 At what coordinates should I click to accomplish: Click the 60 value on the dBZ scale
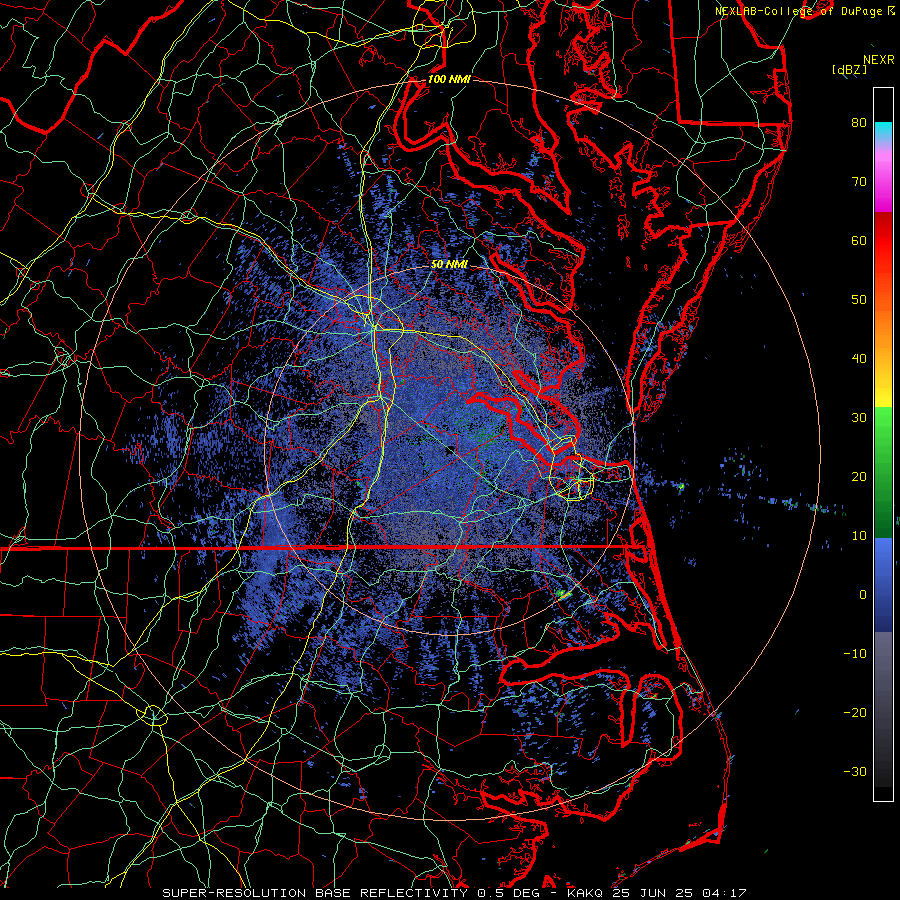point(859,240)
